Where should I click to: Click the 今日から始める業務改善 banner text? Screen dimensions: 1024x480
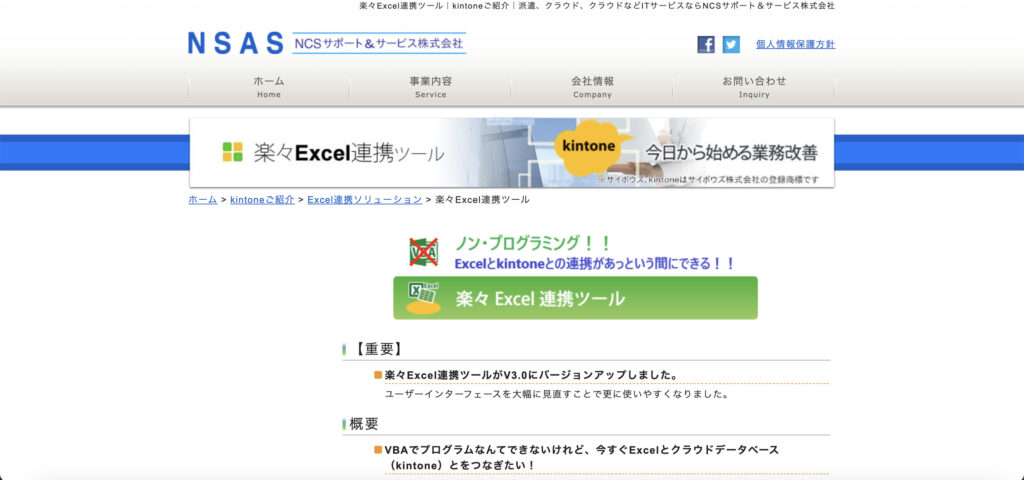click(731, 153)
